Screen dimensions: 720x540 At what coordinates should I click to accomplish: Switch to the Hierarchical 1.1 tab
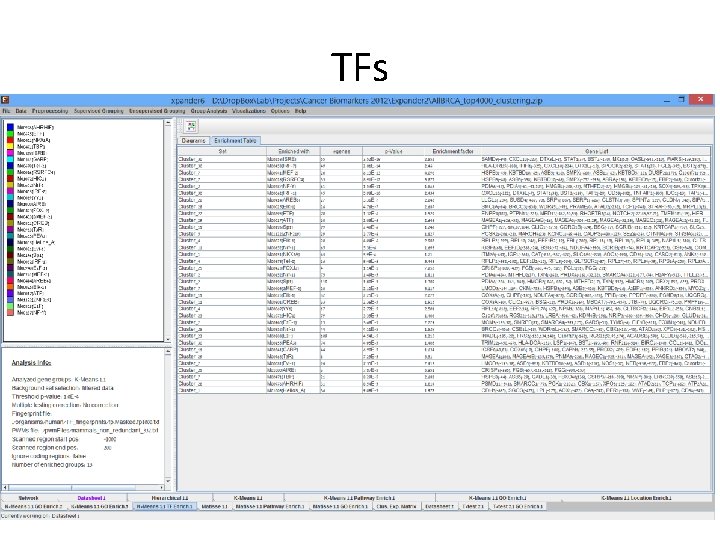click(170, 498)
